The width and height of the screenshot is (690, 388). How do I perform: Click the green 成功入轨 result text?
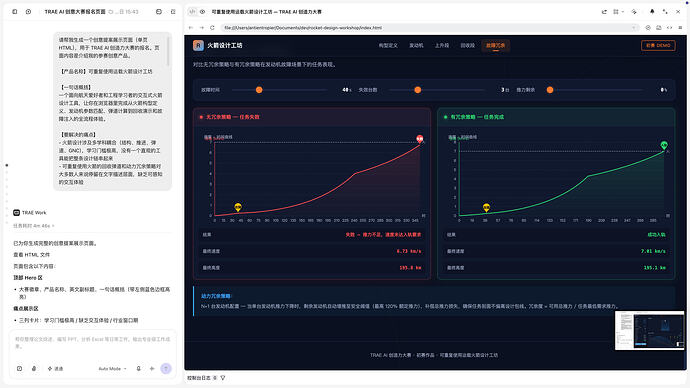pyautogui.click(x=657, y=235)
